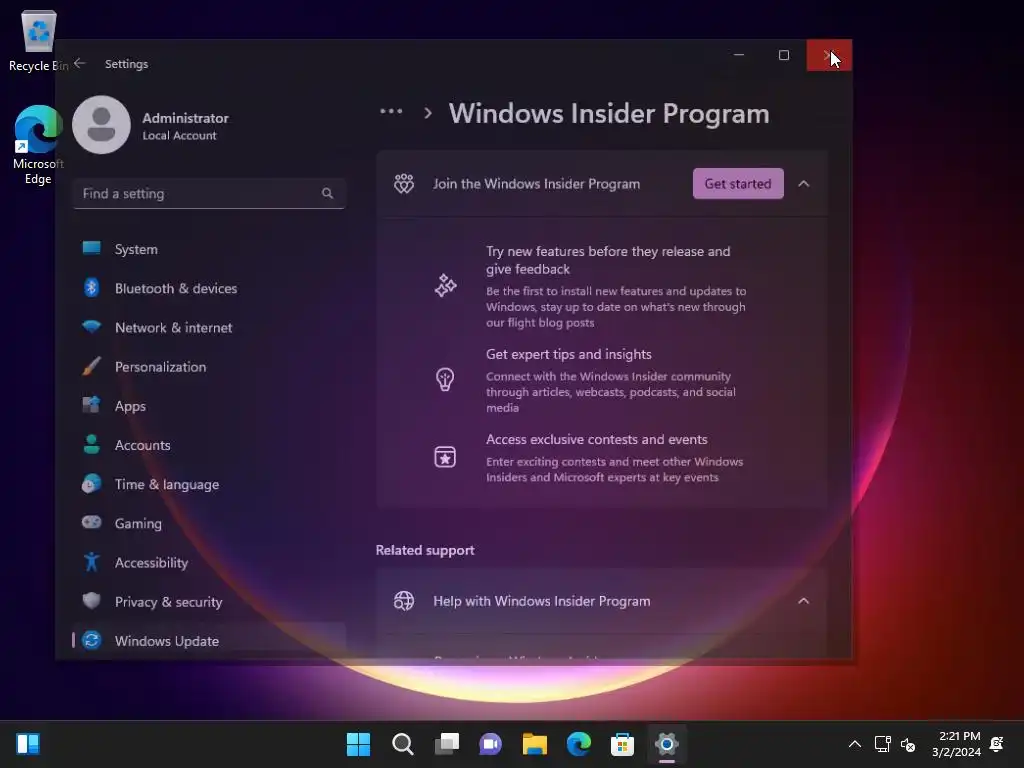The height and width of the screenshot is (768, 1024).
Task: Click the Find a setting search field
Action: [209, 193]
